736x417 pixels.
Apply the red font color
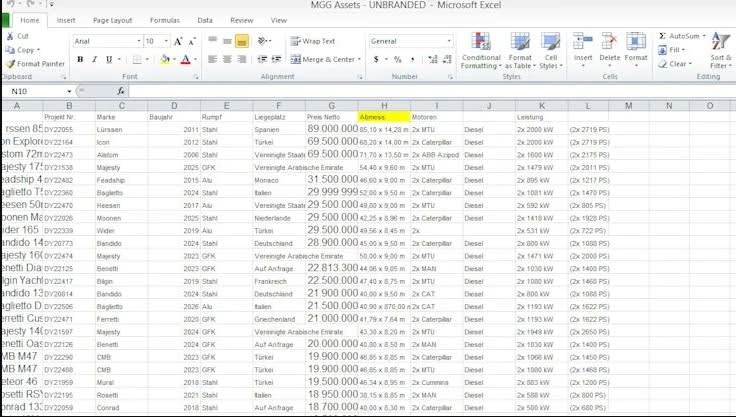186,60
